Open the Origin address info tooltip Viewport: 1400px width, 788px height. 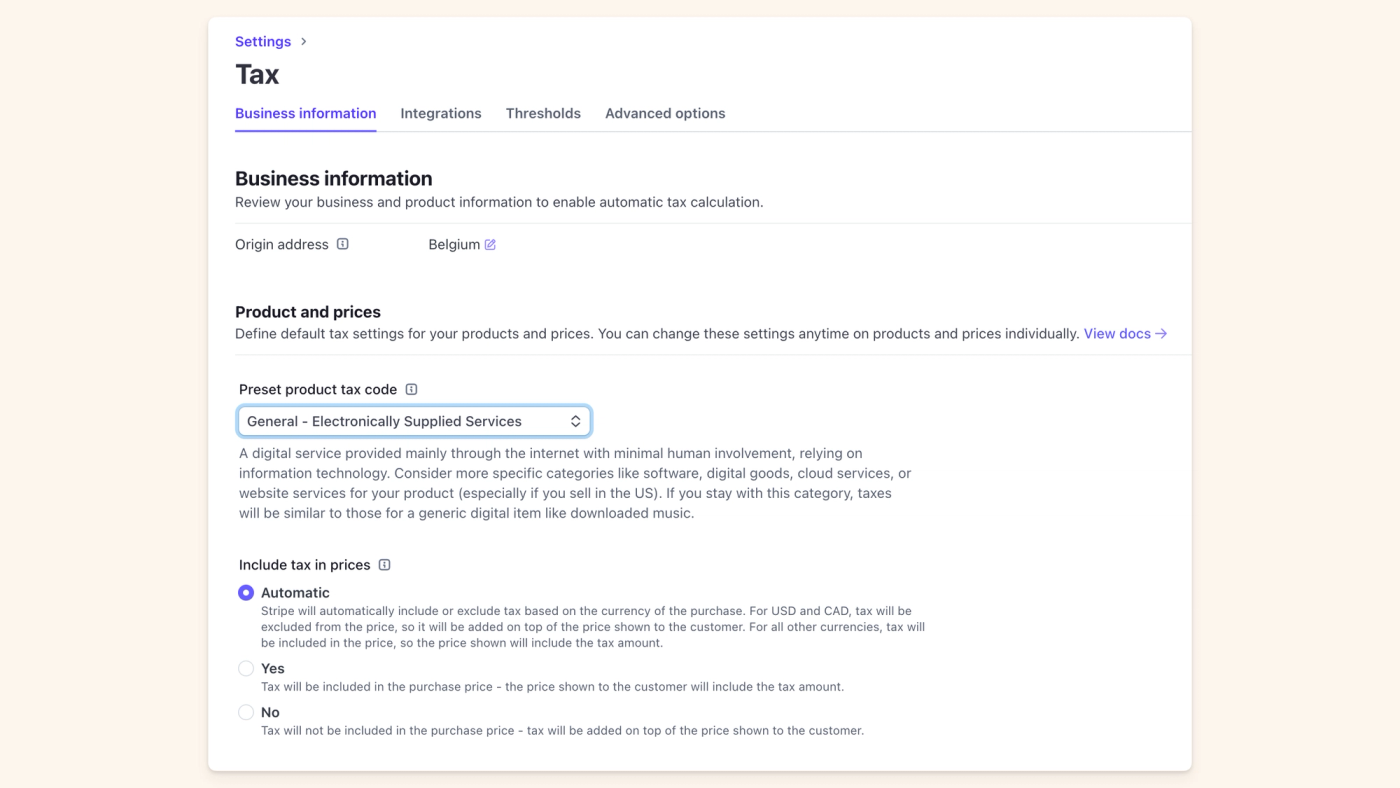[343, 244]
